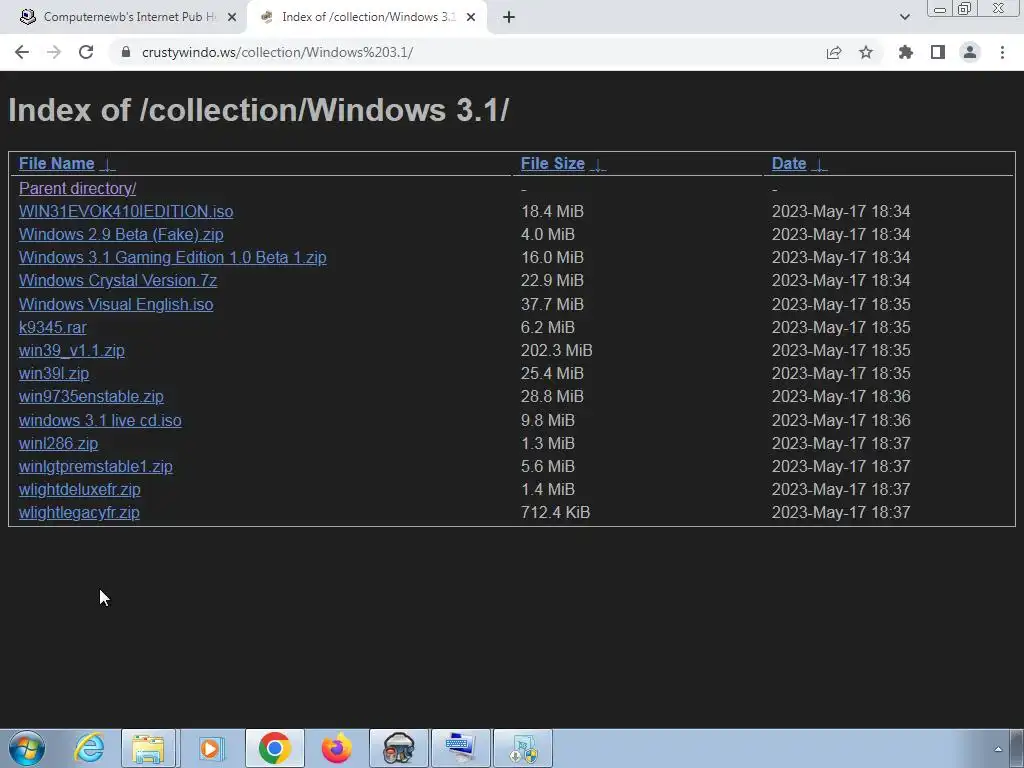This screenshot has height=768, width=1024.
Task: Open the Chrome three-dot menu
Action: tap(1002, 52)
